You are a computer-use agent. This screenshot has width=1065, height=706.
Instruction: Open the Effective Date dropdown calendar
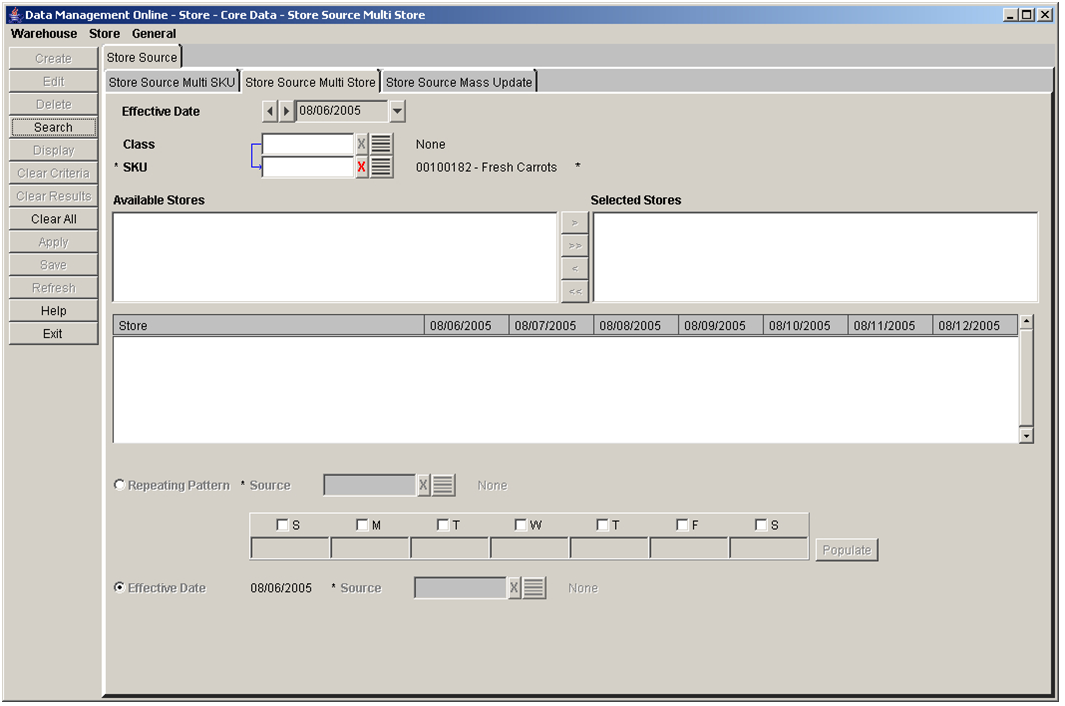(397, 111)
